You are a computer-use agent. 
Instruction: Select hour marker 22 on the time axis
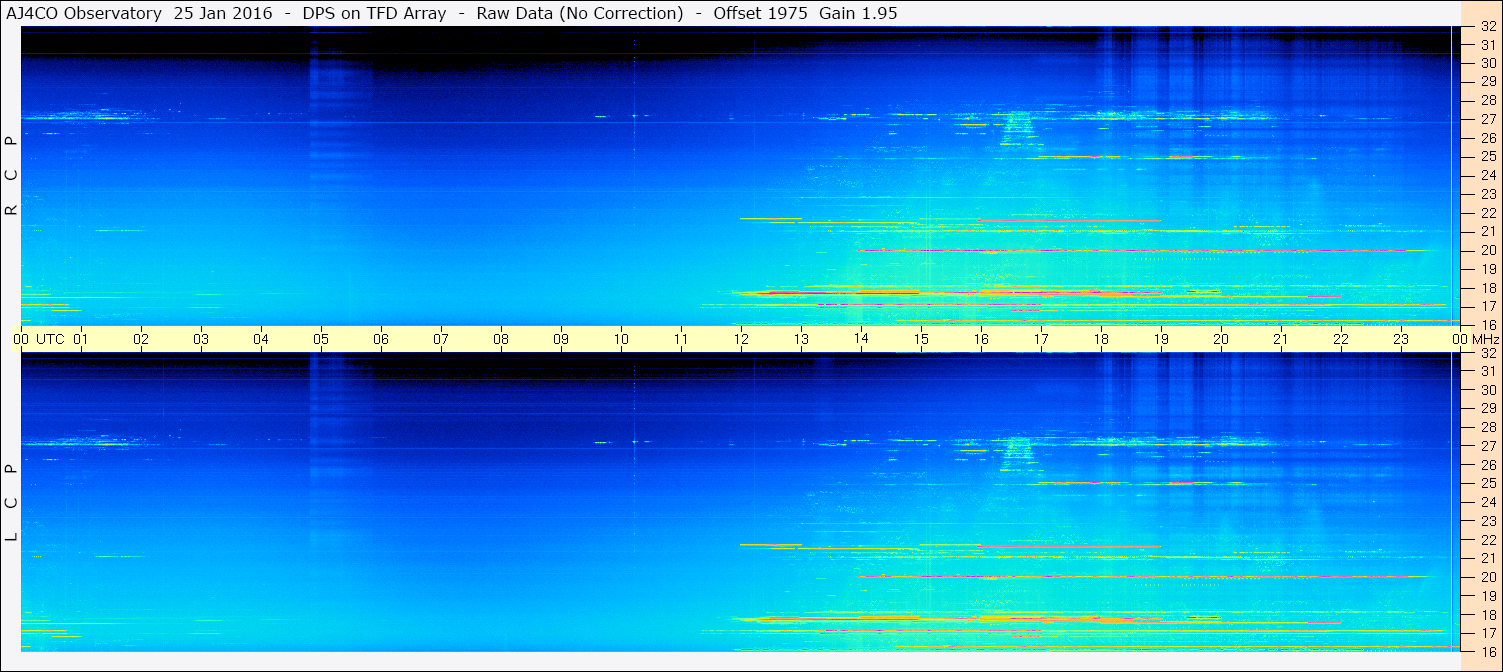point(1341,339)
